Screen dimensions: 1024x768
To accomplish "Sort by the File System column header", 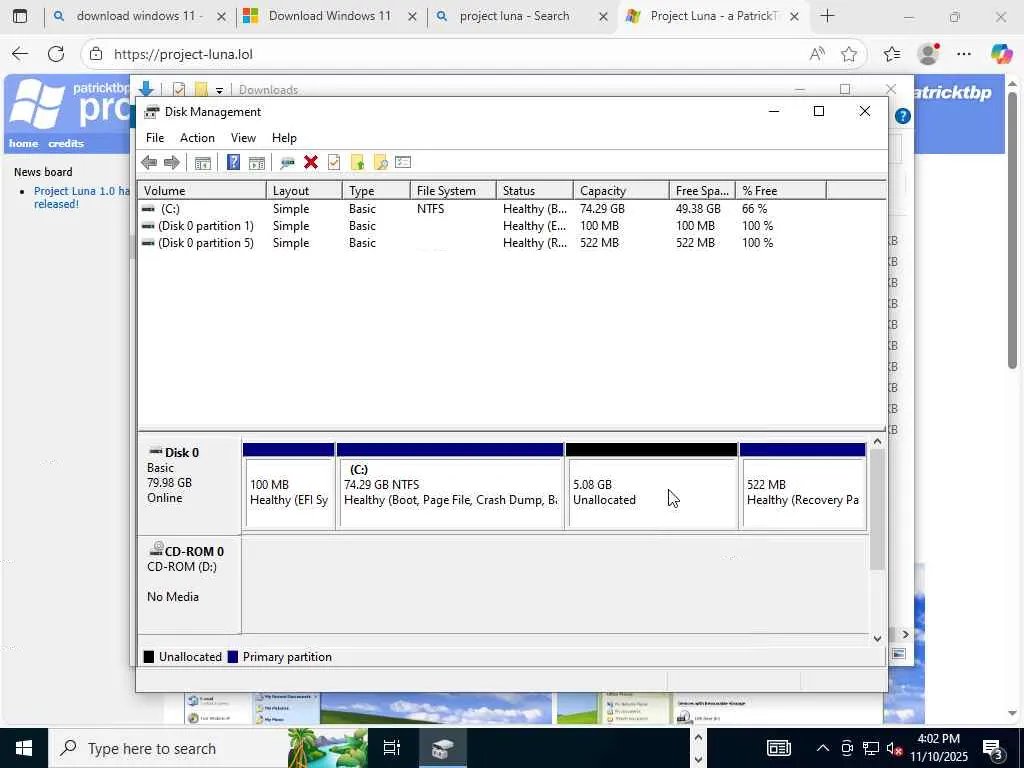I will [453, 191].
